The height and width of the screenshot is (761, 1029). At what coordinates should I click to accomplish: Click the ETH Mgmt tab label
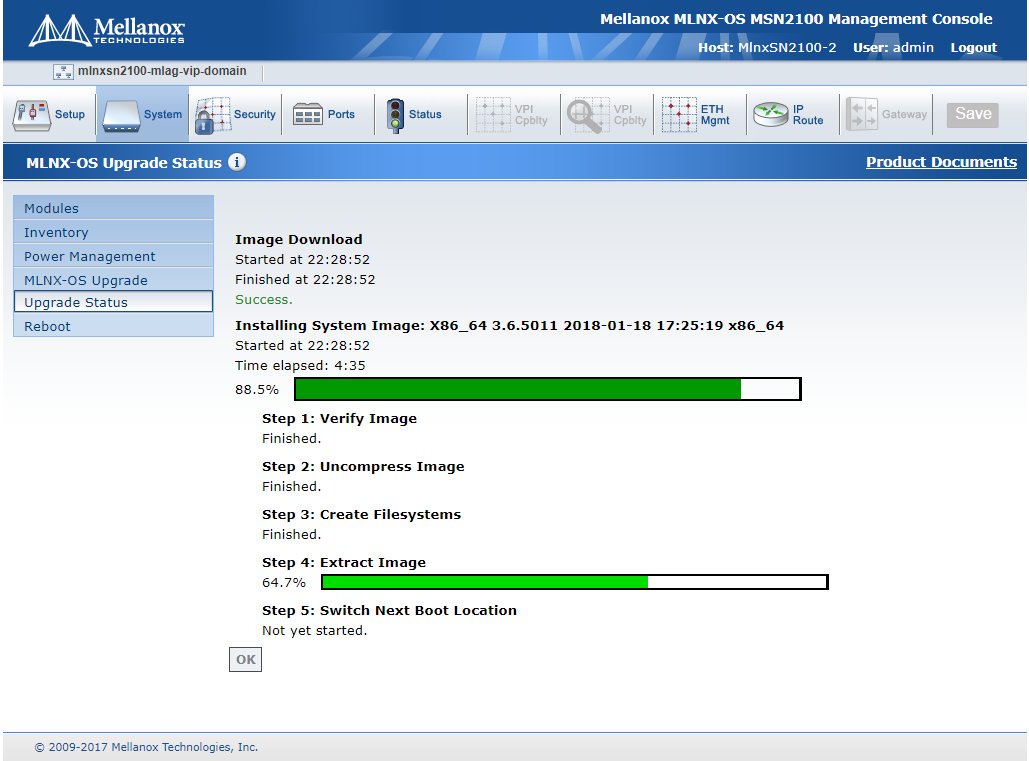point(715,115)
